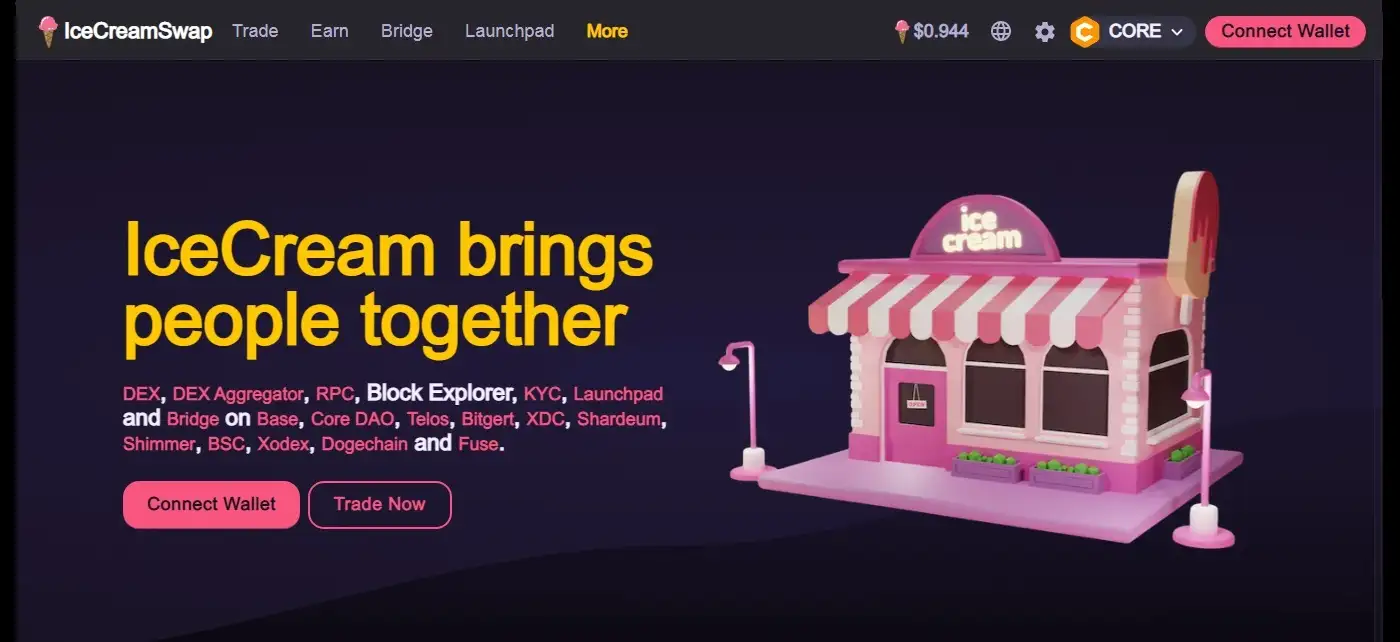This screenshot has height=642, width=1400.
Task: Open the More menu
Action: point(607,31)
